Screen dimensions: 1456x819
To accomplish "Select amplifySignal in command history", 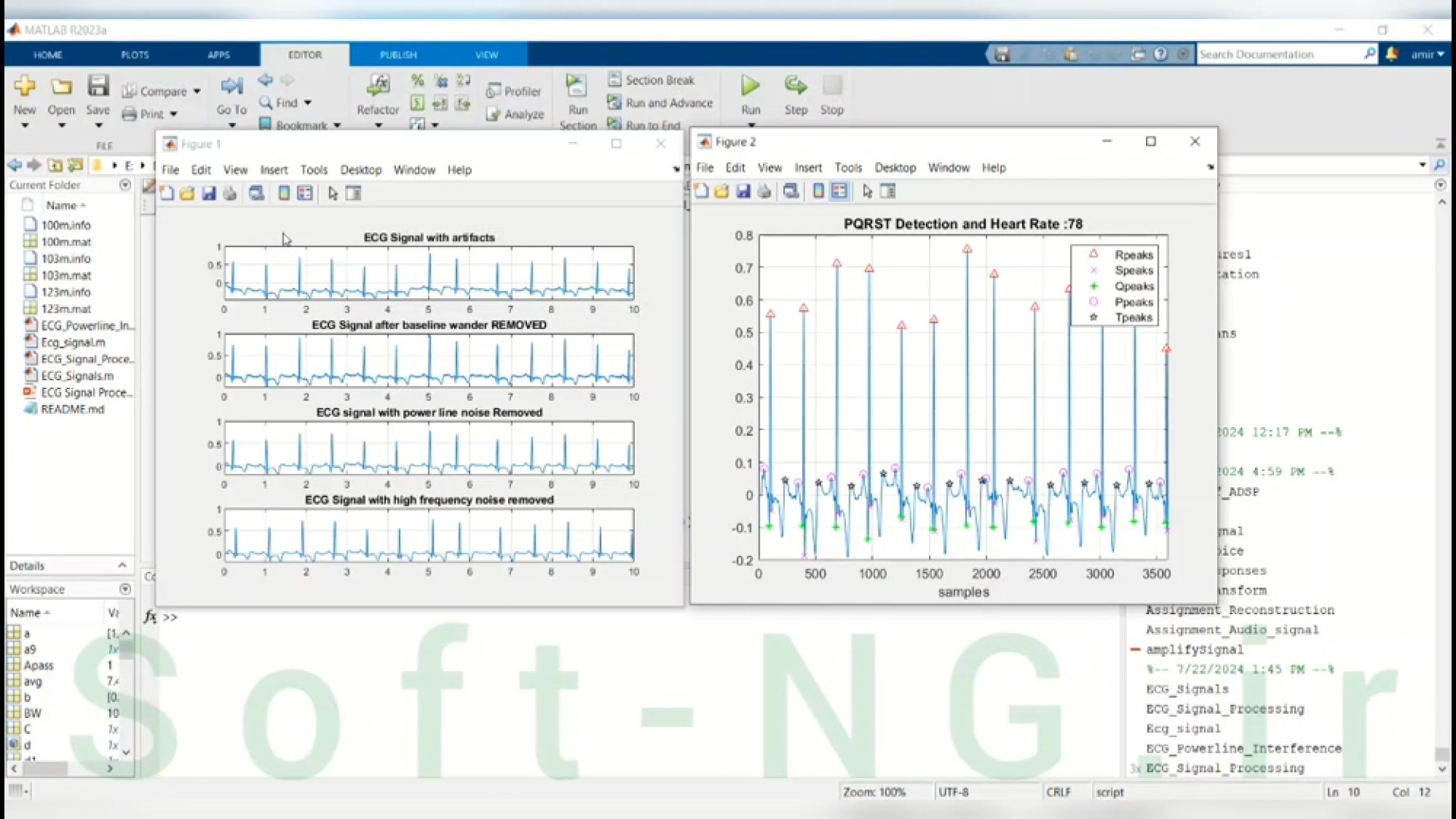I will point(1194,650).
